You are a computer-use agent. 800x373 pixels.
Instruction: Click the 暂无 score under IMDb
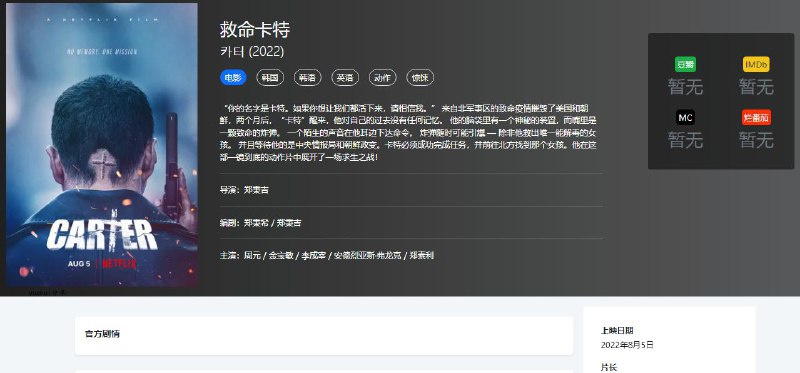756,86
